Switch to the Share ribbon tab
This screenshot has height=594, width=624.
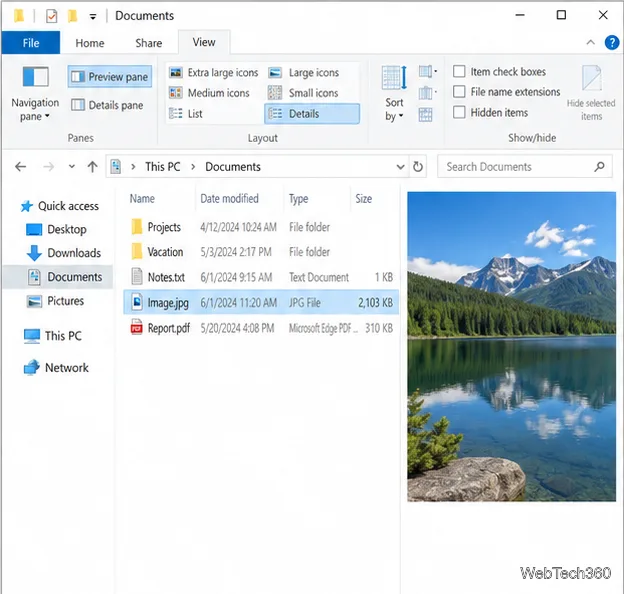tap(148, 43)
